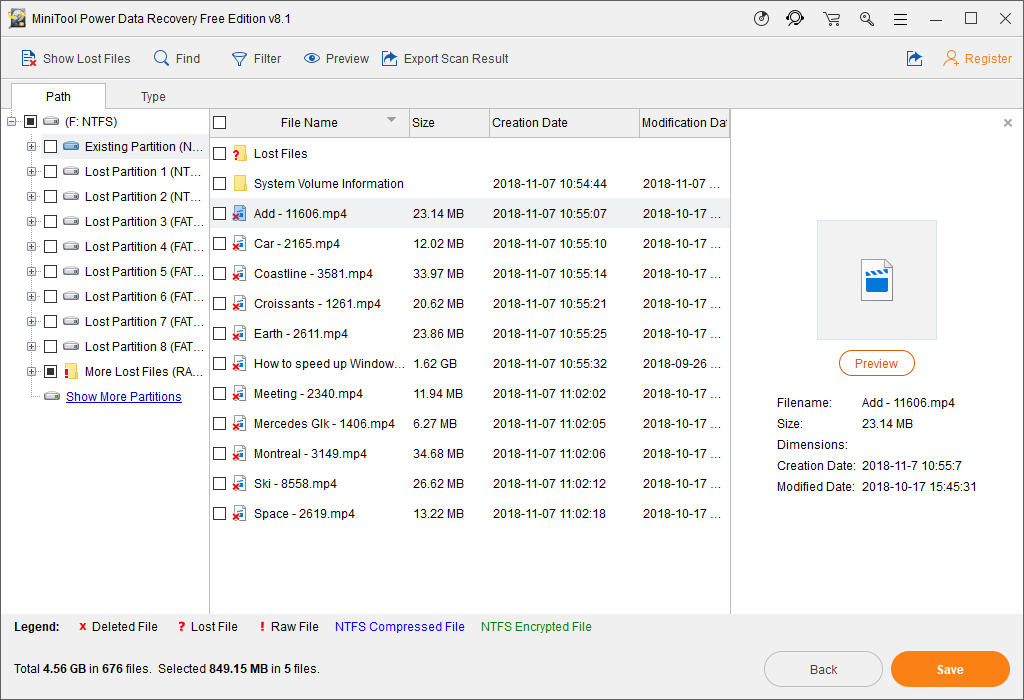The image size is (1024, 700).
Task: Toggle the More Lost Files checkbox
Action: pos(50,372)
